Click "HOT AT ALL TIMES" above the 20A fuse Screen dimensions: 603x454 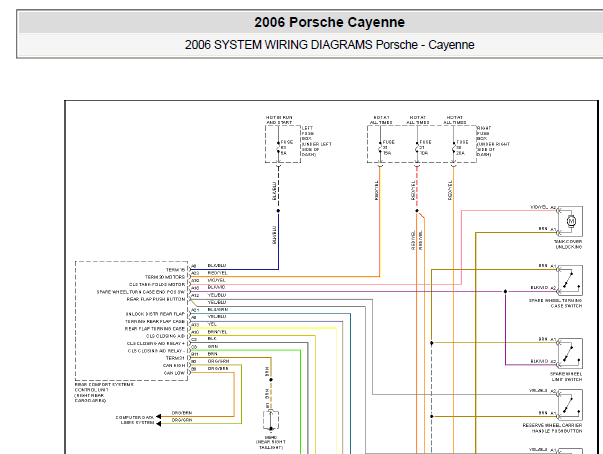pyautogui.click(x=455, y=120)
